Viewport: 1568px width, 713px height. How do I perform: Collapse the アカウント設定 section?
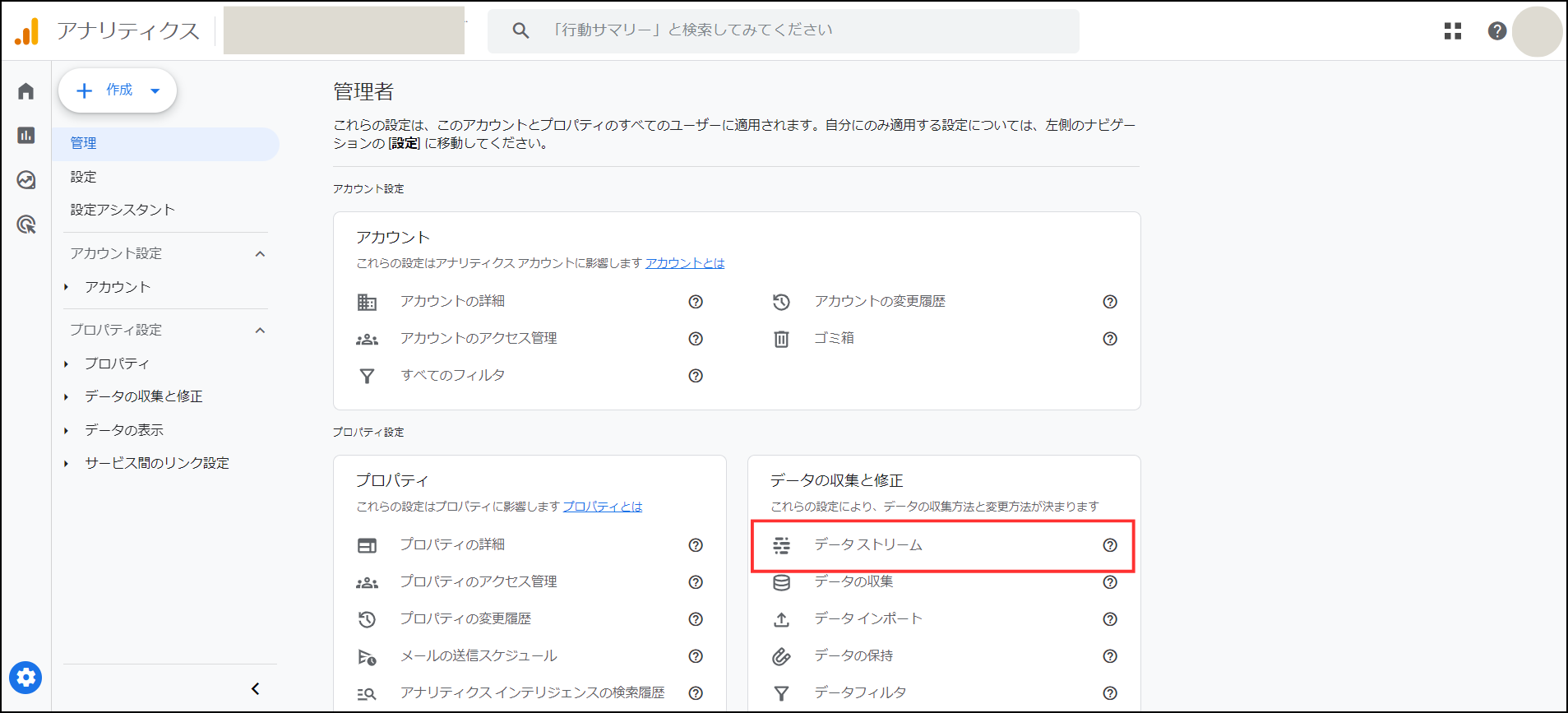coord(260,254)
